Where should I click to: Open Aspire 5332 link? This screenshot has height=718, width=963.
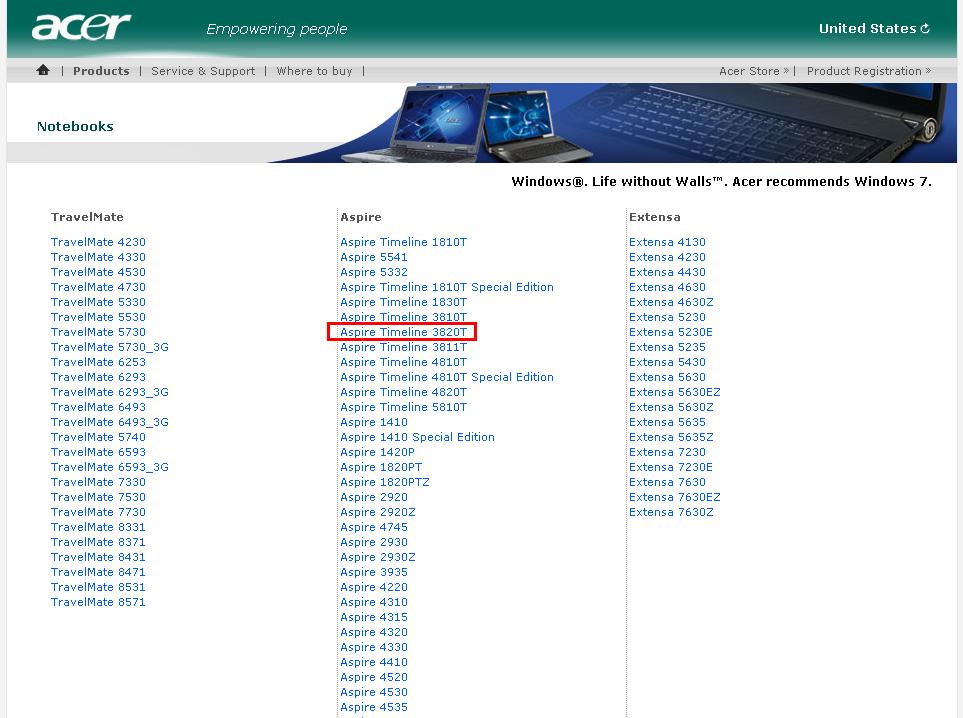(x=374, y=272)
